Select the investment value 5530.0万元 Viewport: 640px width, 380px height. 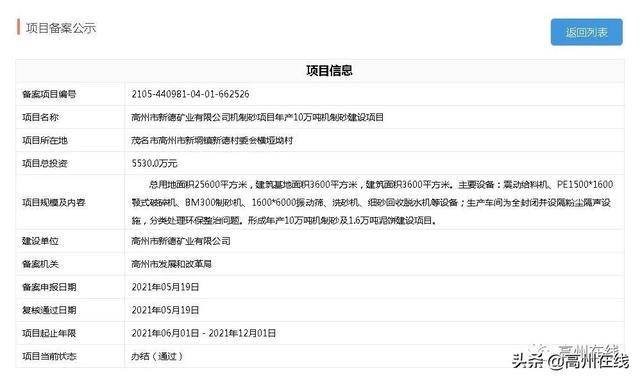[x=154, y=163]
